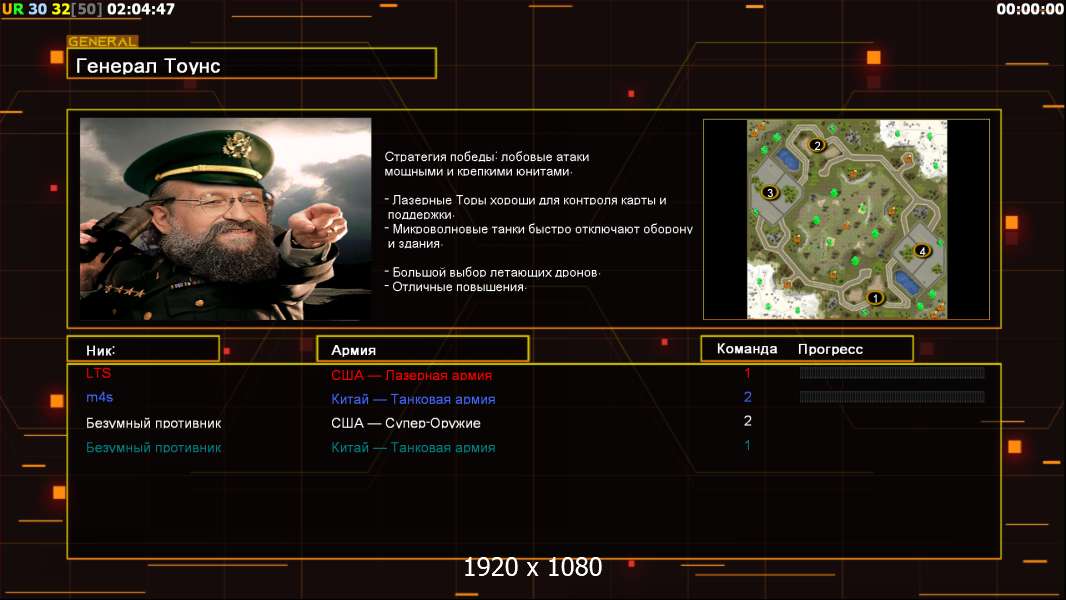The height and width of the screenshot is (600, 1066).
Task: Click General Townes portrait image
Action: pos(225,219)
